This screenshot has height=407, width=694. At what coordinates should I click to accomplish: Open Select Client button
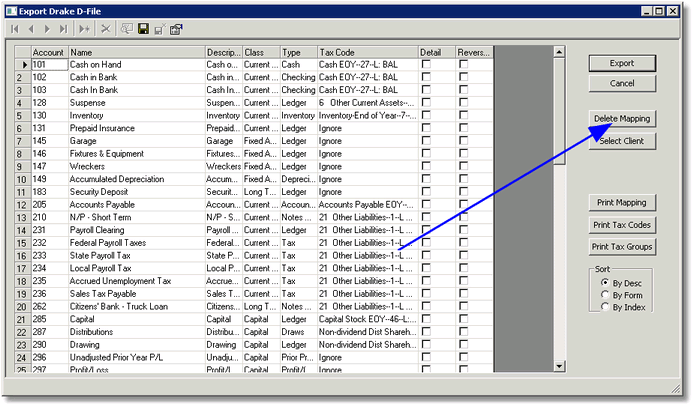(x=622, y=141)
